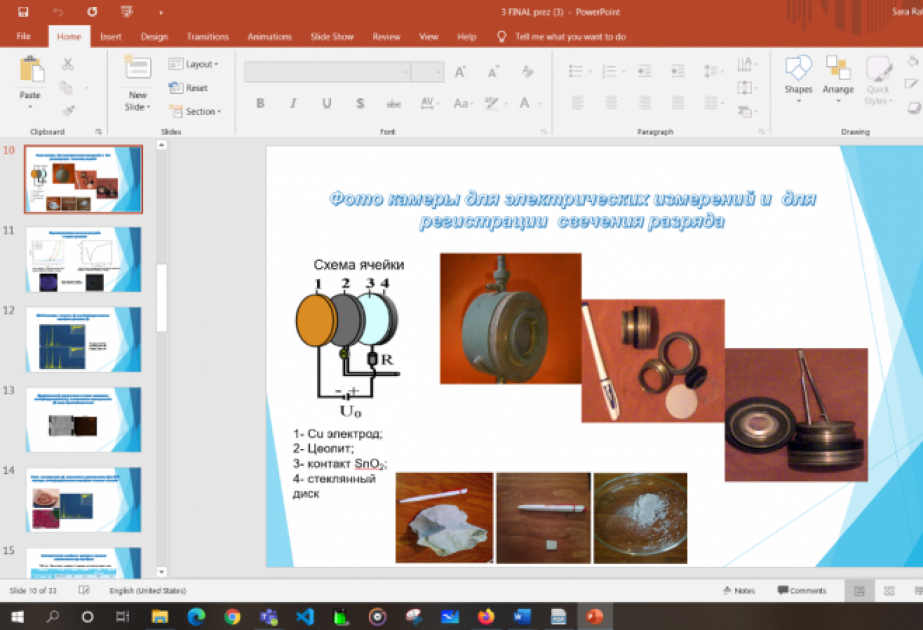
Task: Open Visual Studio Code from taskbar
Action: (305, 616)
